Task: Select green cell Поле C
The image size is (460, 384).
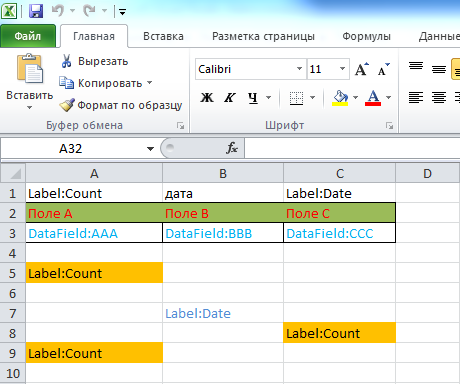Action: tap(340, 213)
